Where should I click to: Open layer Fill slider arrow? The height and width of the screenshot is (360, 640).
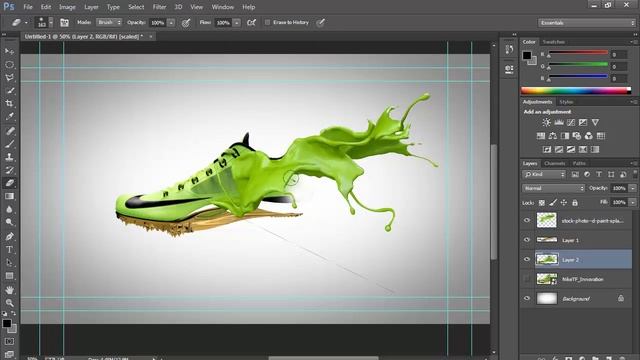pos(632,202)
